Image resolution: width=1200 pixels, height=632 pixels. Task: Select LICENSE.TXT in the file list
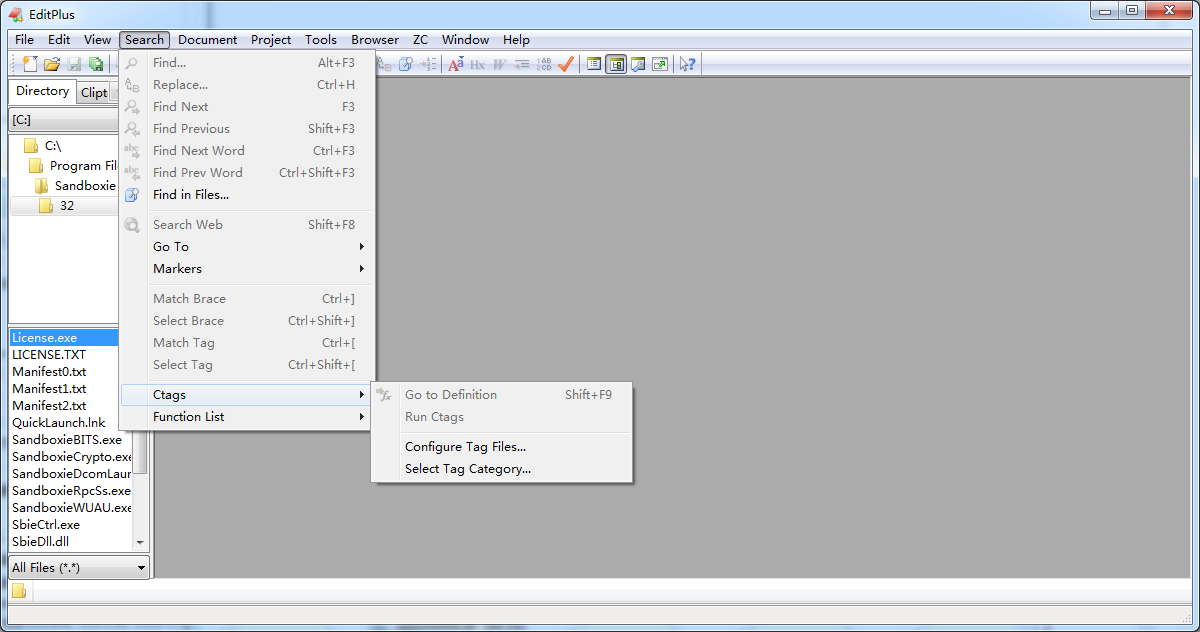point(49,355)
